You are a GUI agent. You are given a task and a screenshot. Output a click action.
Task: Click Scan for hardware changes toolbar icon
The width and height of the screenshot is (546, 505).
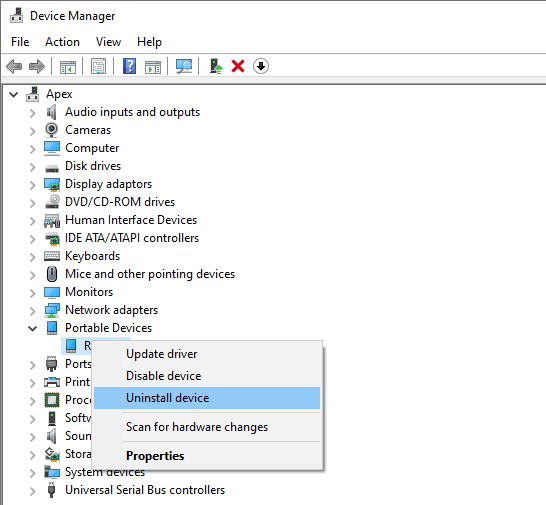click(184, 66)
